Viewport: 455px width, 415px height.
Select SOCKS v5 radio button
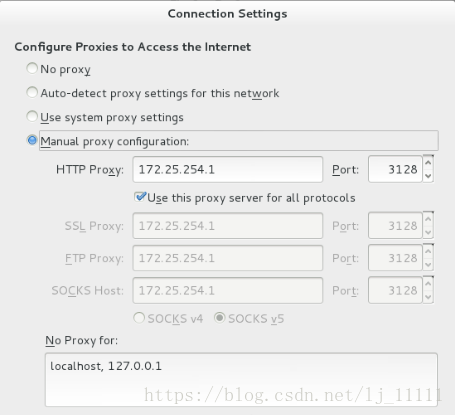(220, 318)
